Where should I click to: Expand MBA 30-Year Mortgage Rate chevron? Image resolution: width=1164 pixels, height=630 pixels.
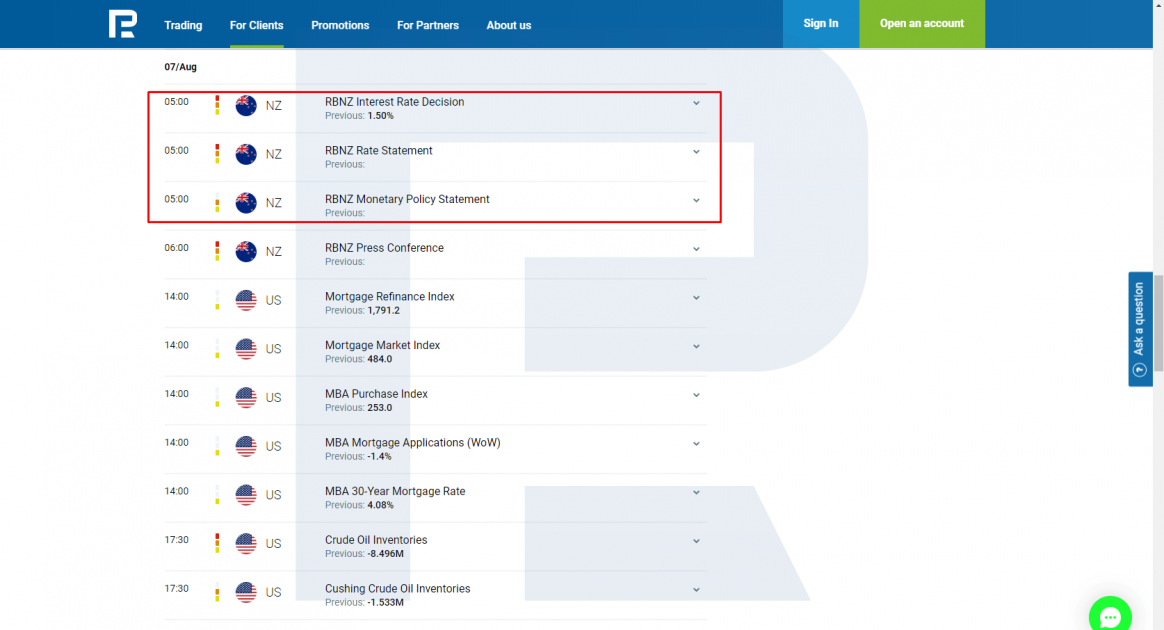click(696, 492)
